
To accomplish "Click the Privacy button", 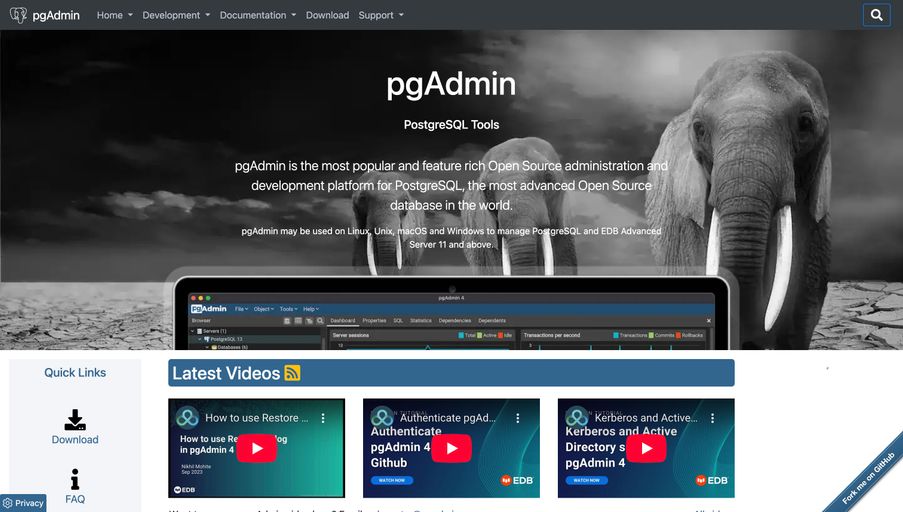I will (23, 503).
